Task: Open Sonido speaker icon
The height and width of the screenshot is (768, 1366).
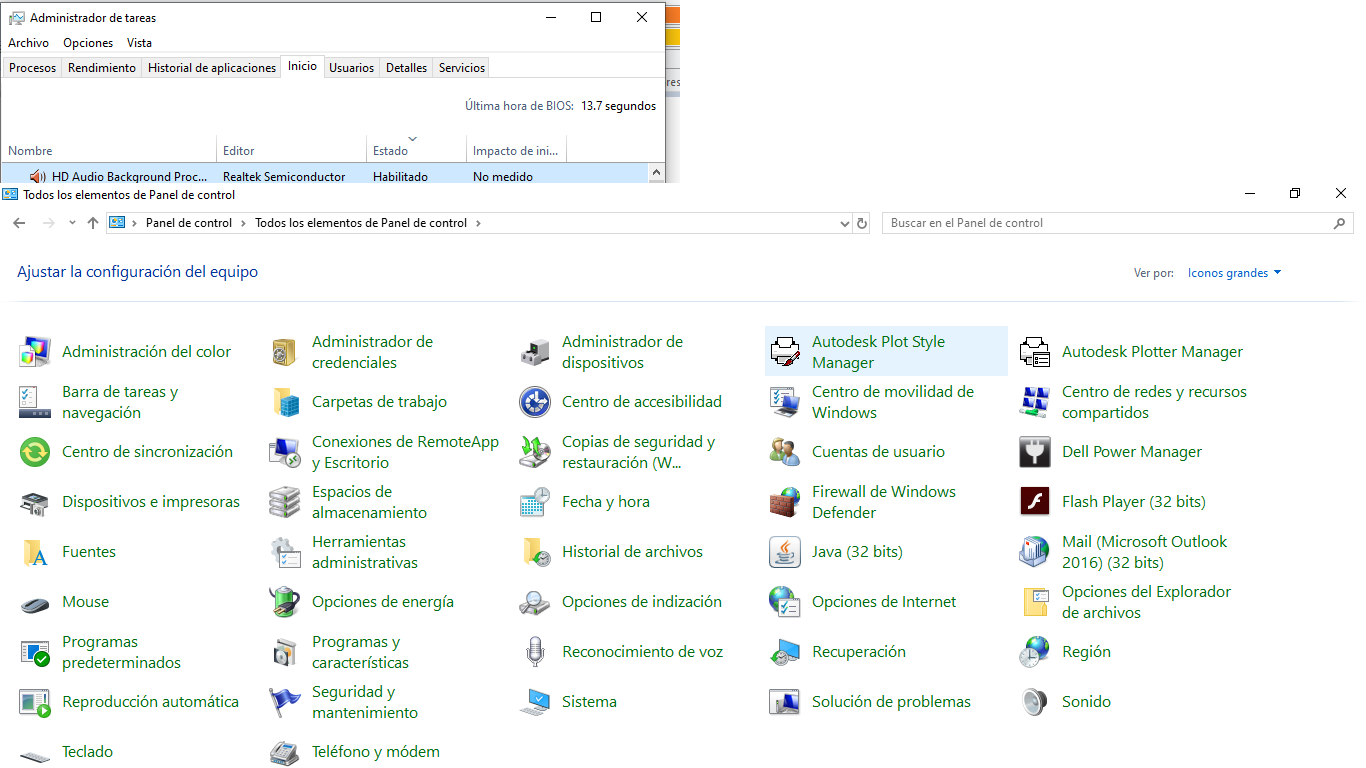Action: coord(1035,702)
